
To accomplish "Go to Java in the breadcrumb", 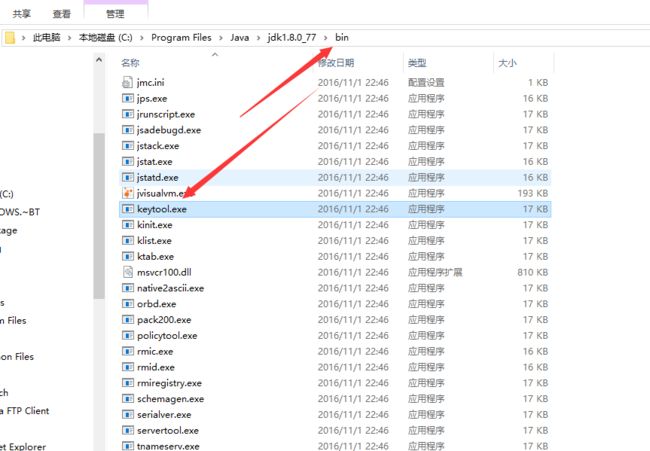I will click(240, 37).
